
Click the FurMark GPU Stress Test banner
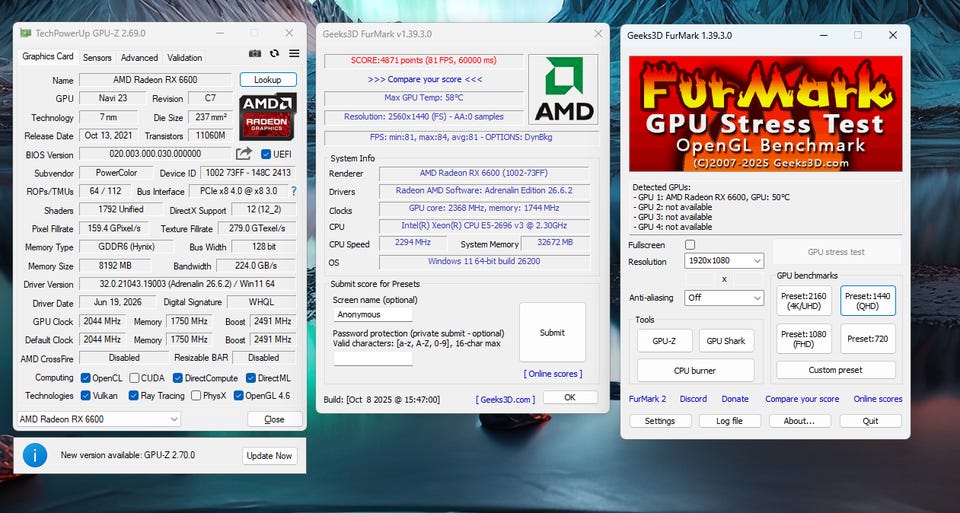(x=765, y=114)
